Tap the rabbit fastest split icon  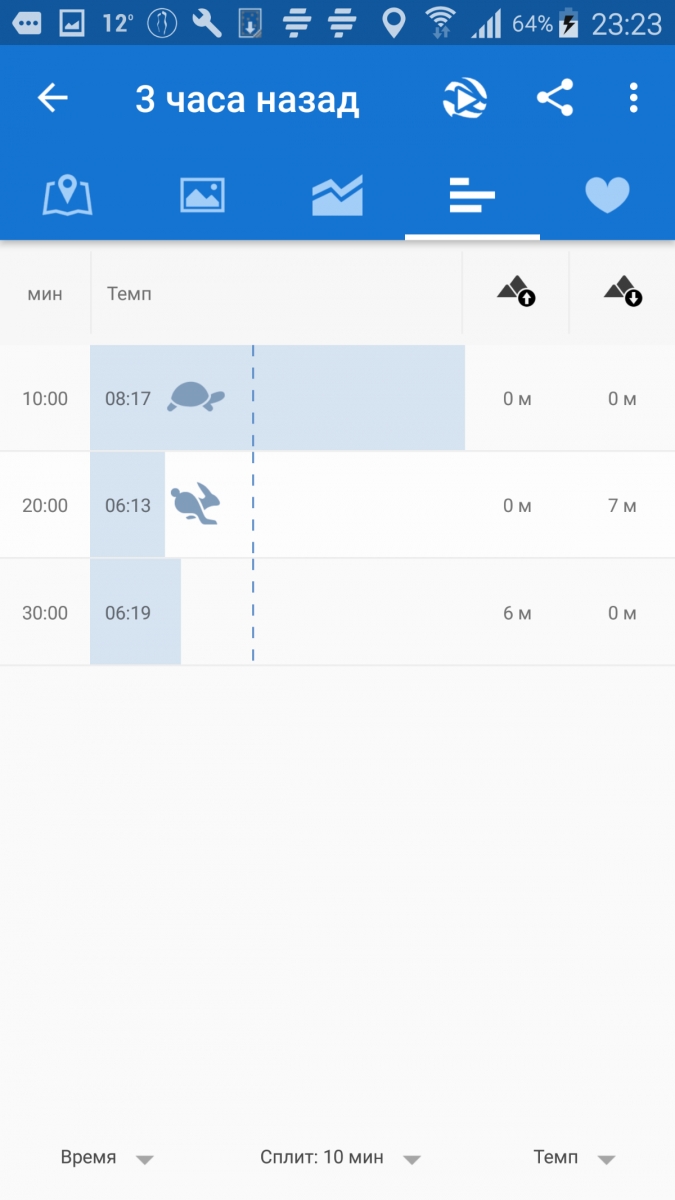pos(195,505)
